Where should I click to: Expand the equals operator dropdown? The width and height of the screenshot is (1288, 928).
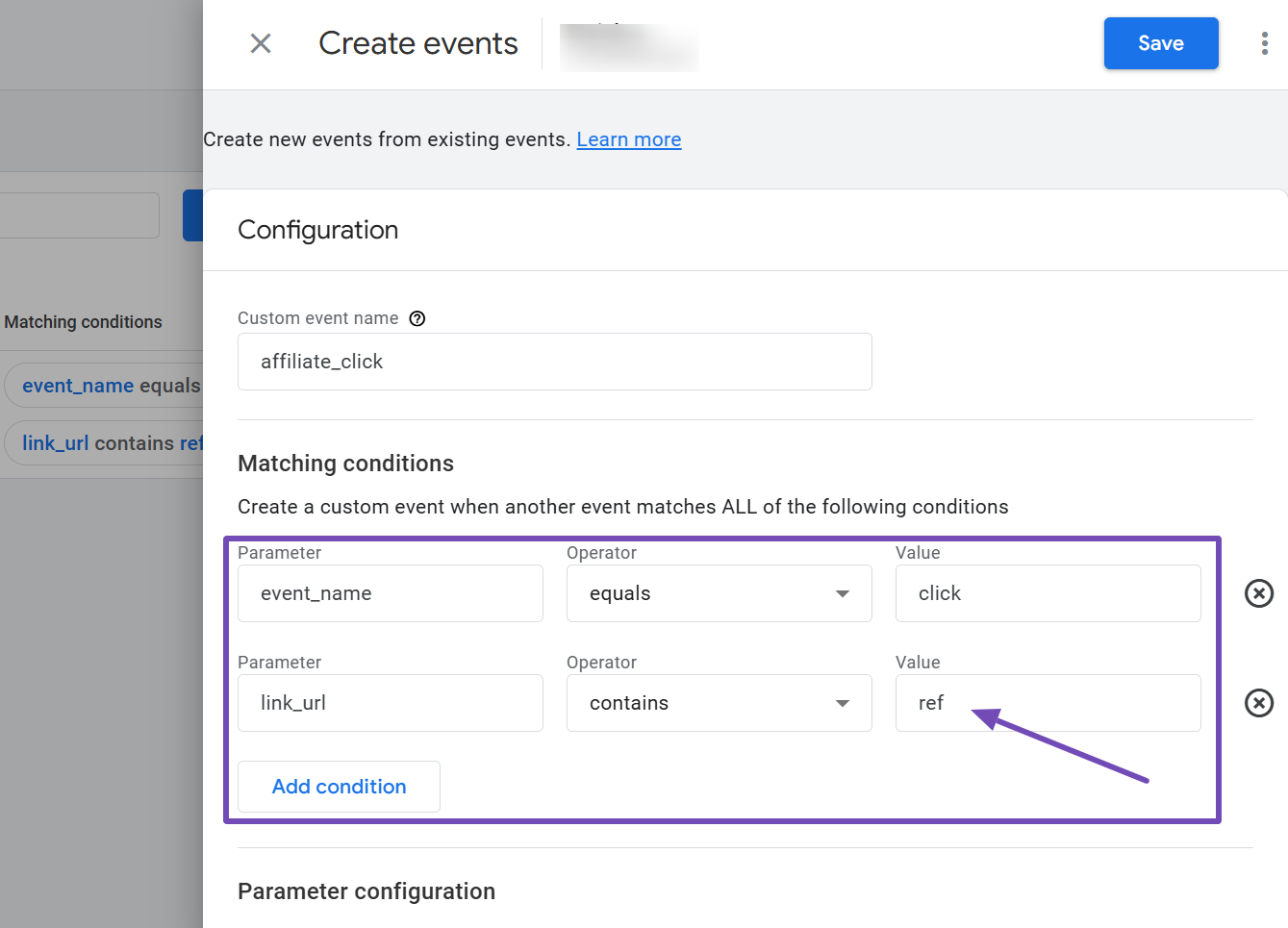pos(719,593)
